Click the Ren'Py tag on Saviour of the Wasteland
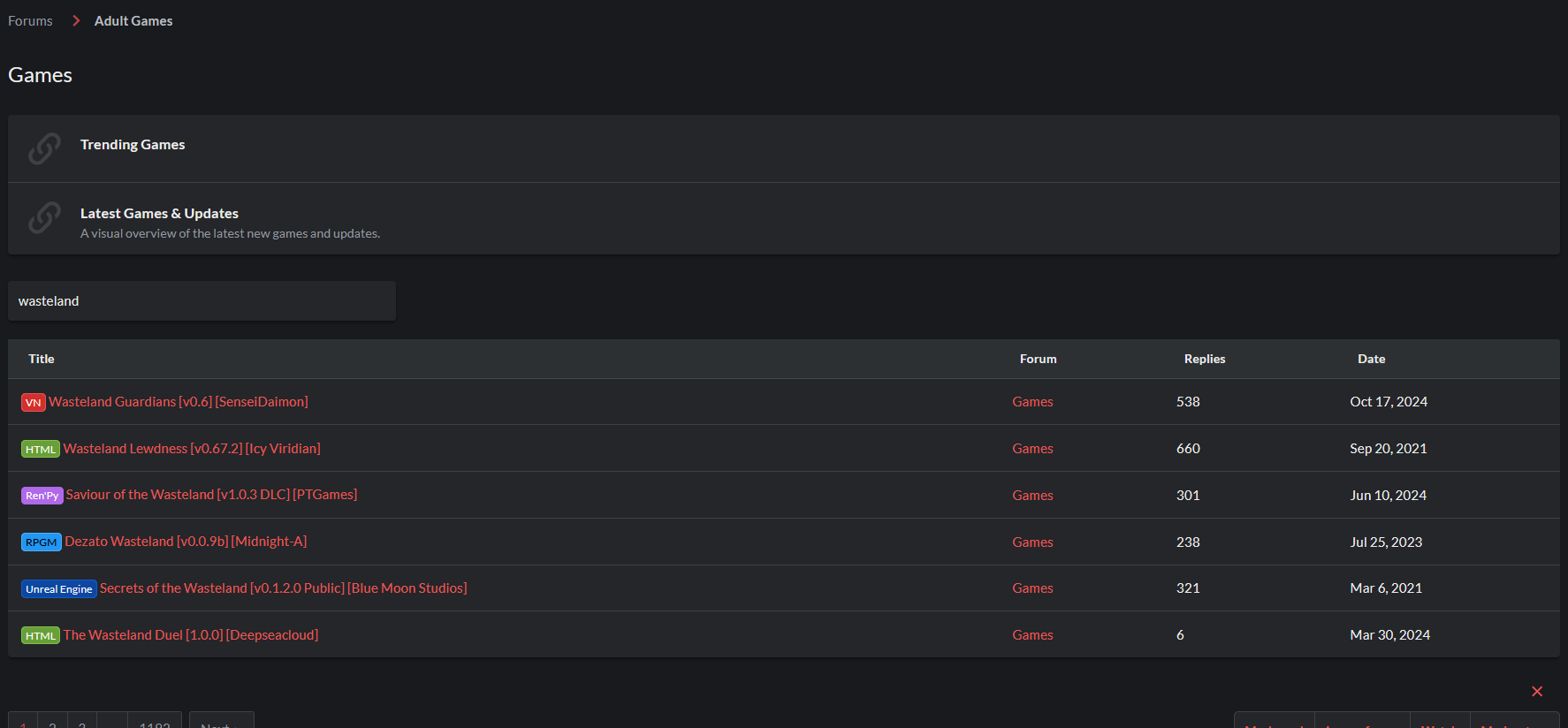Viewport: 1568px width, 728px height. click(x=42, y=495)
